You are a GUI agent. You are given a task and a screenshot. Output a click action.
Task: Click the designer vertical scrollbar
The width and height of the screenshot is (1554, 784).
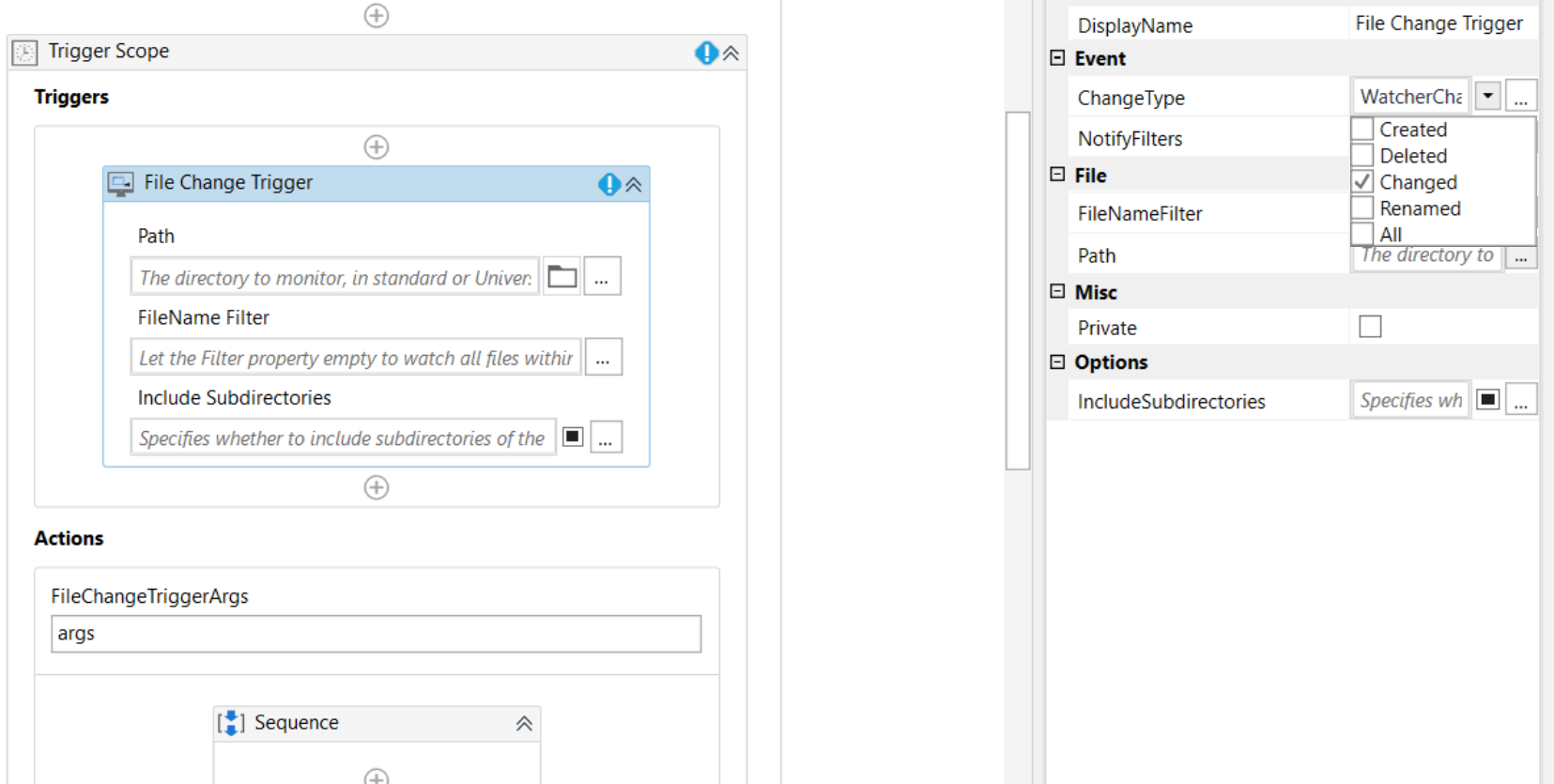(x=1018, y=290)
